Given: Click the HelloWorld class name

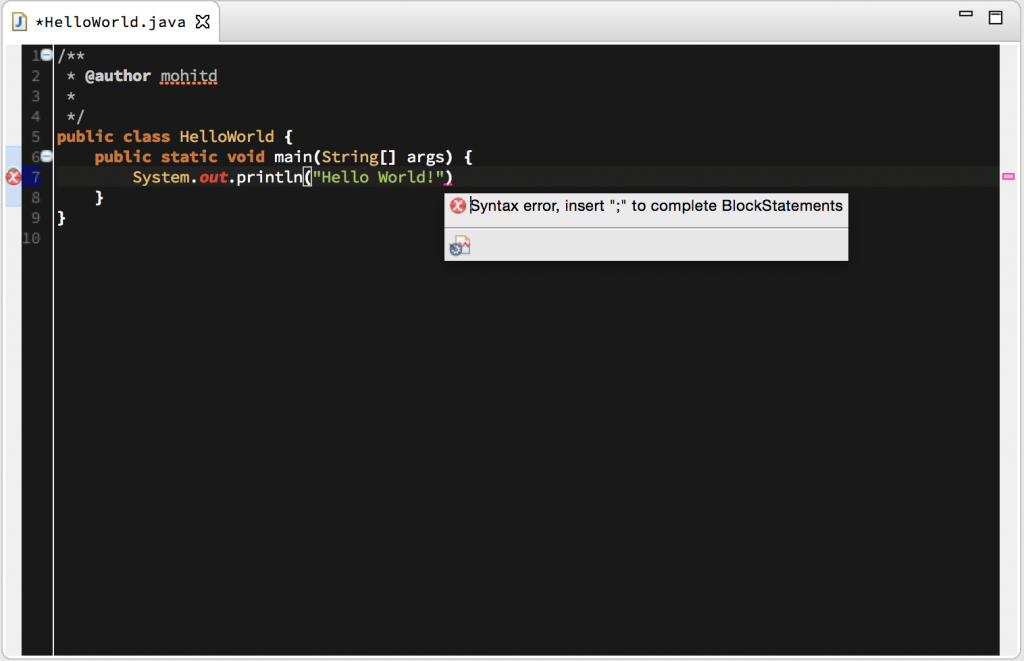Looking at the screenshot, I should (x=227, y=137).
